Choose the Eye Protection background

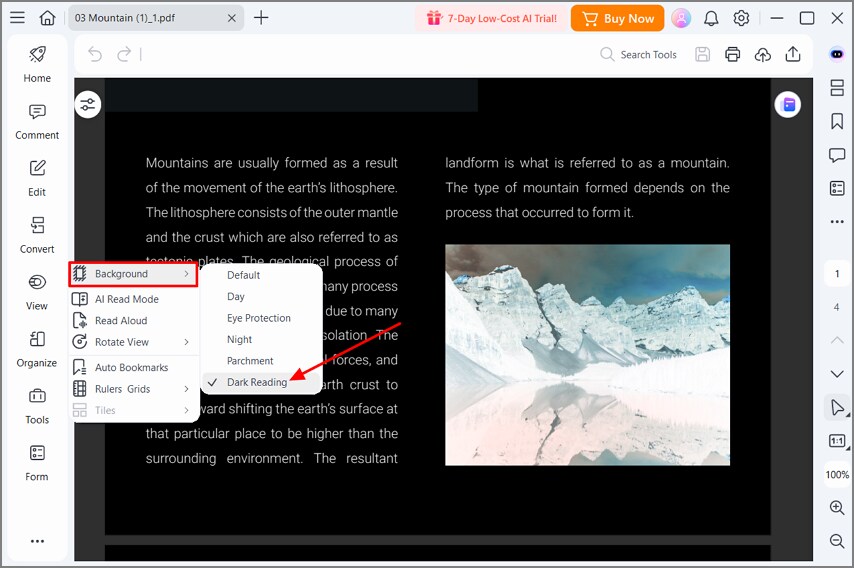pos(261,318)
